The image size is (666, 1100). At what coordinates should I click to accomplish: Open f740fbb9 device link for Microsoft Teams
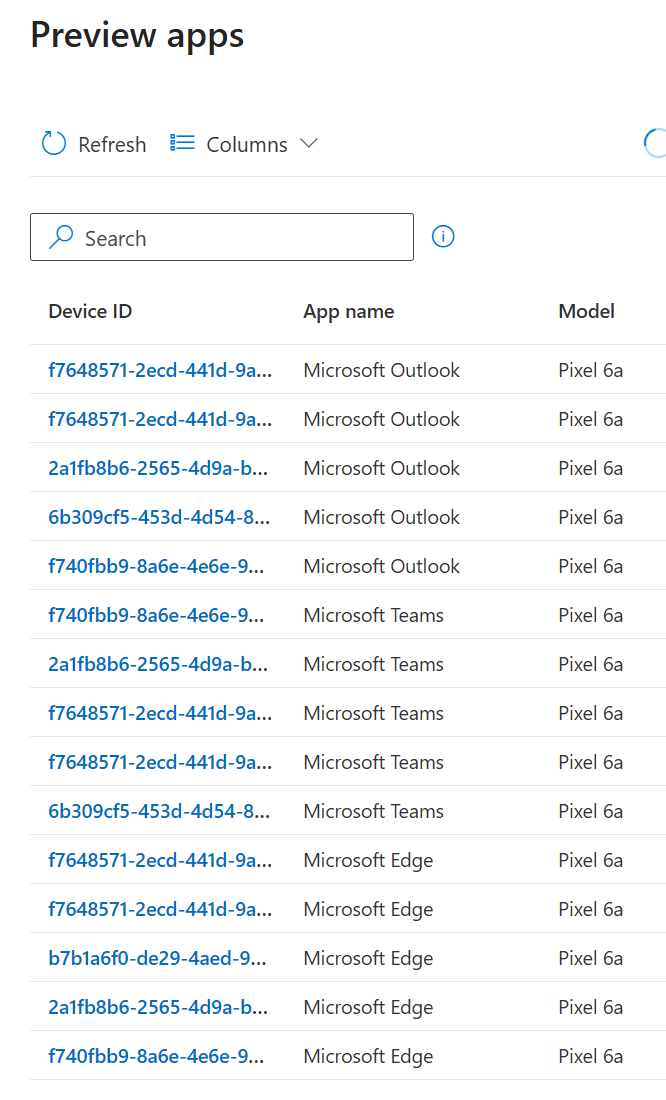156,615
